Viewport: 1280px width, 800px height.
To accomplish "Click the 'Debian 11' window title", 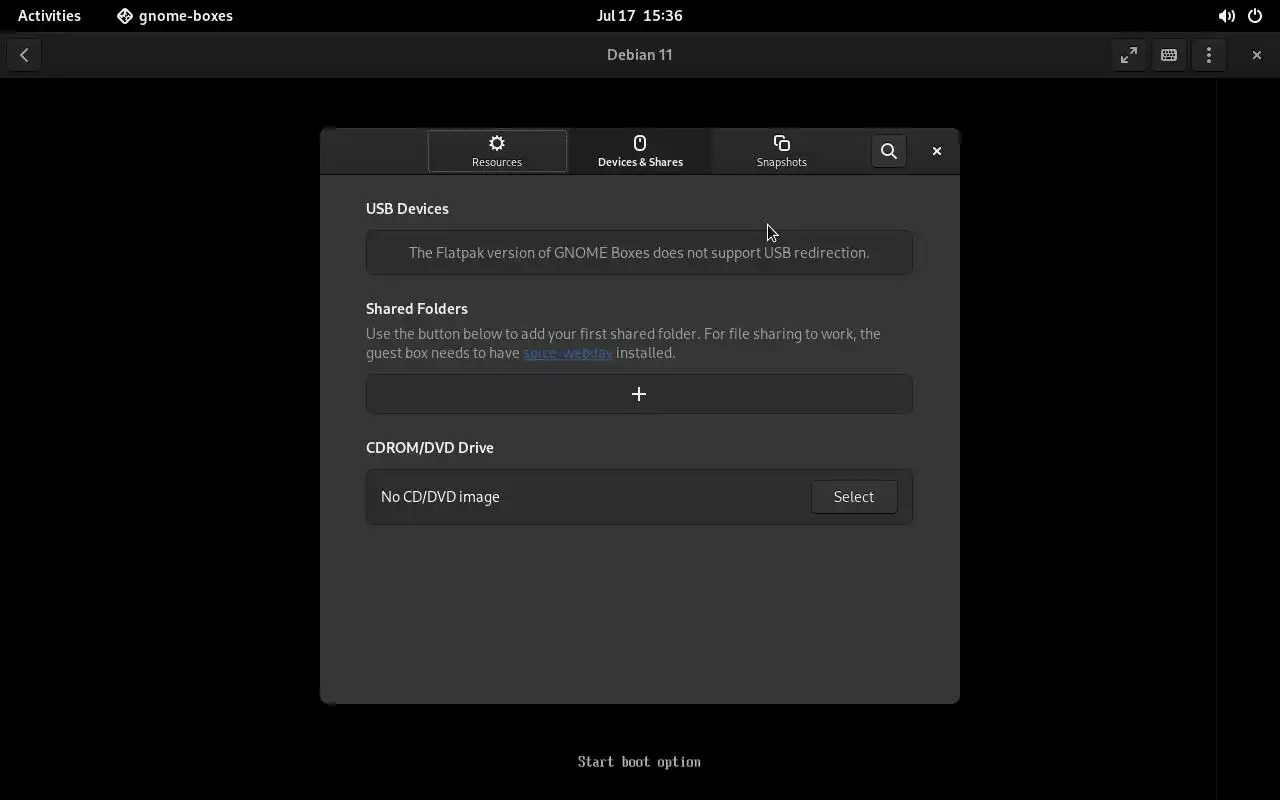I will click(640, 55).
